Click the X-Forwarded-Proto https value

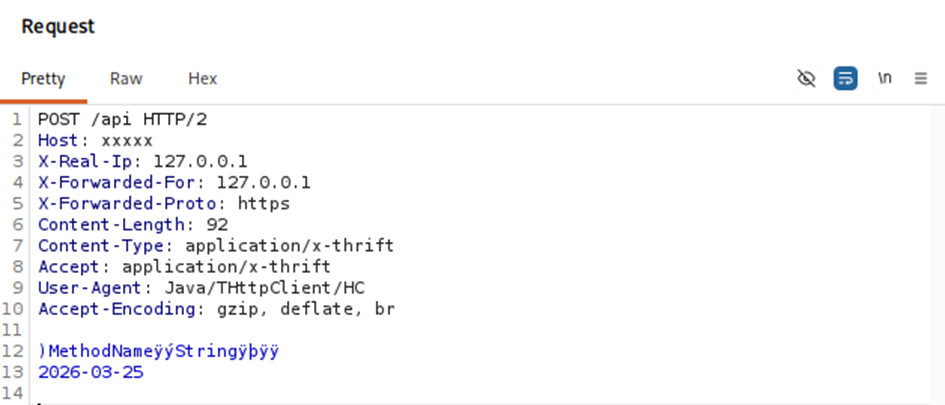[263, 203]
